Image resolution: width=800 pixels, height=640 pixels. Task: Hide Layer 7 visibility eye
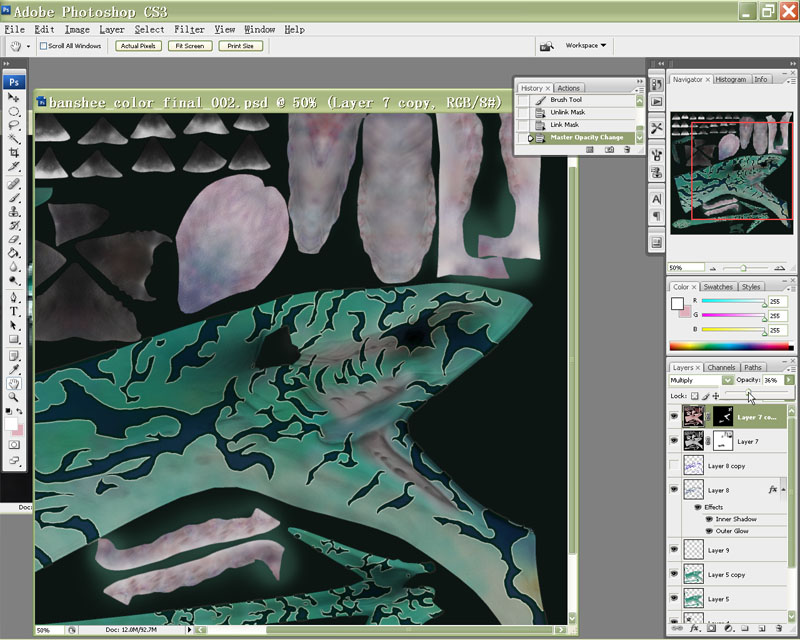674,440
